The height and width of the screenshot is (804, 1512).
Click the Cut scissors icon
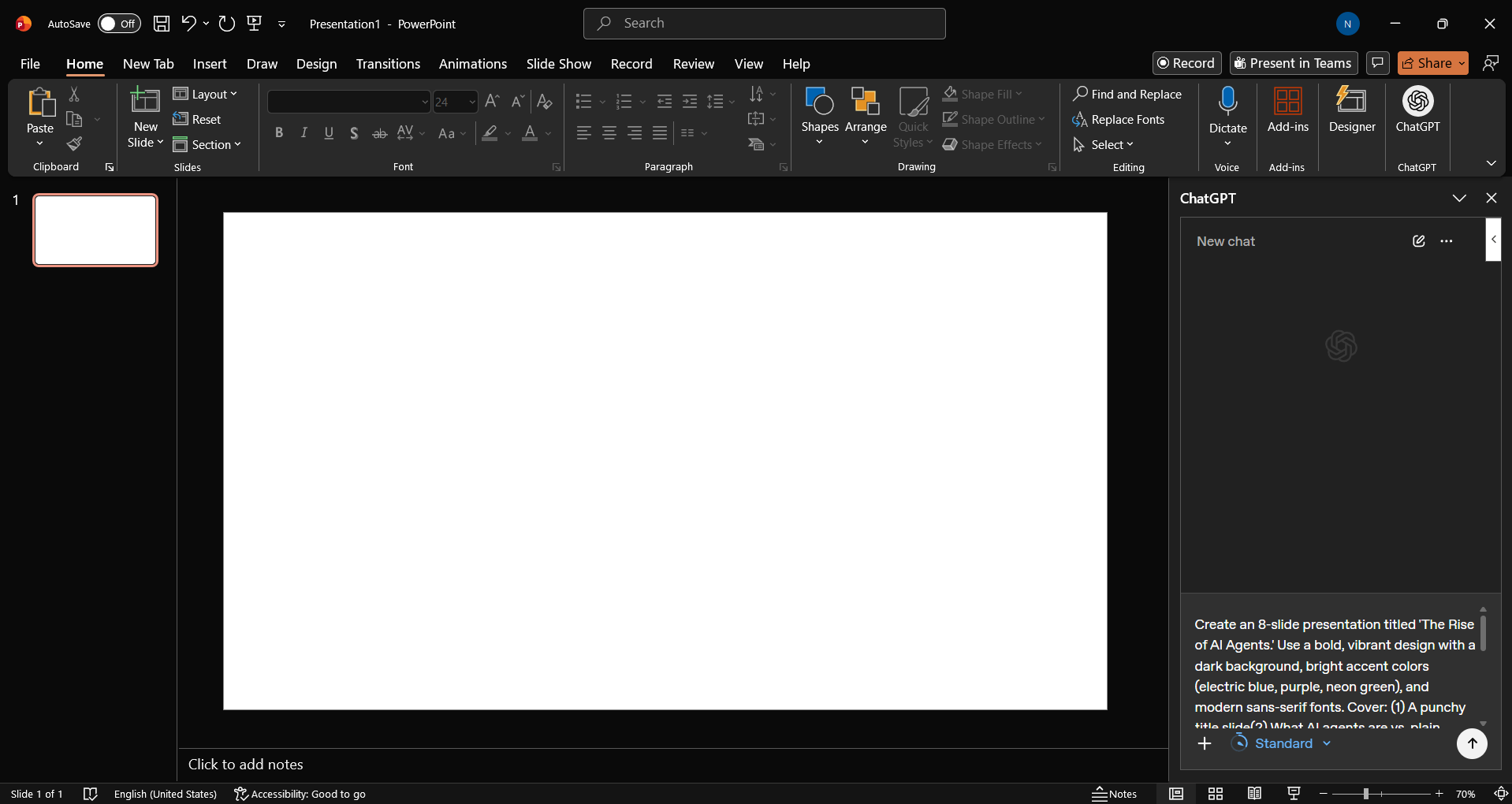(x=74, y=94)
